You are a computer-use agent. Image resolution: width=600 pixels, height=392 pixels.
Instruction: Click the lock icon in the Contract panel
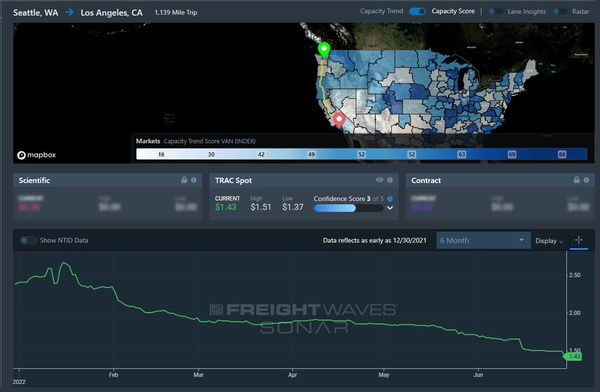[x=577, y=180]
